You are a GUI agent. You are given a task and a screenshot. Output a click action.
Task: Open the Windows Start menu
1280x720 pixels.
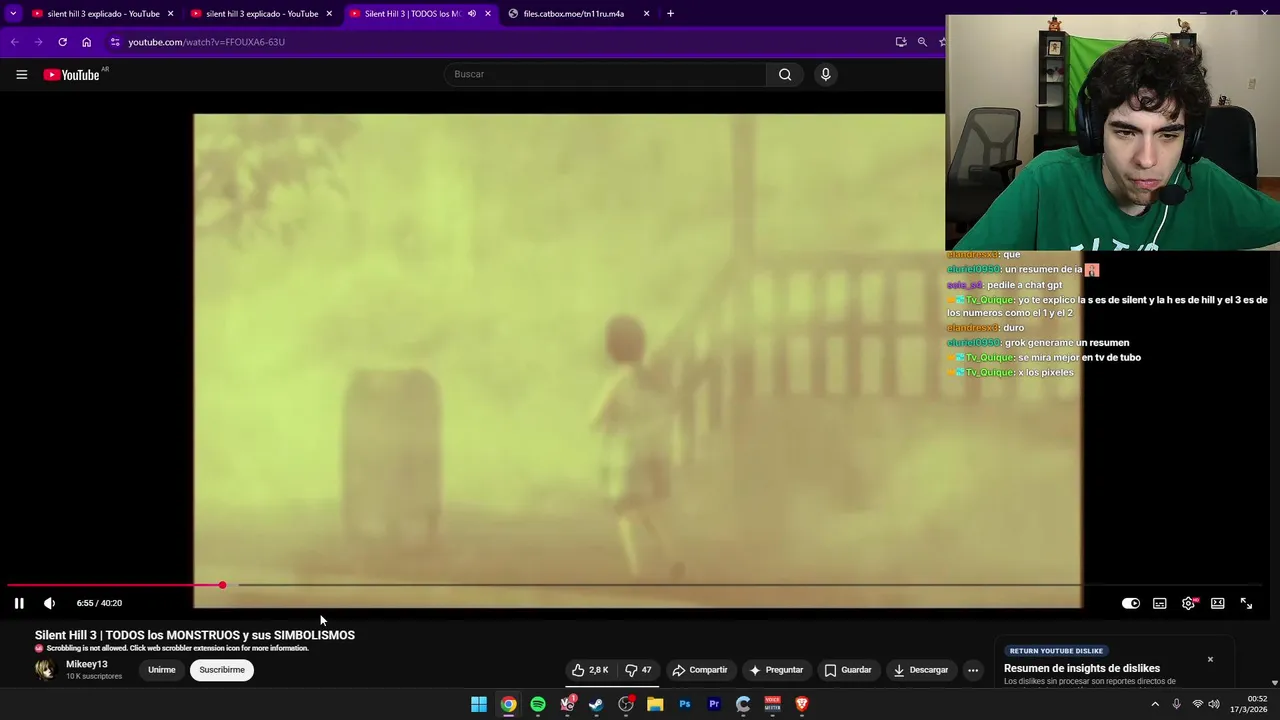pyautogui.click(x=479, y=704)
